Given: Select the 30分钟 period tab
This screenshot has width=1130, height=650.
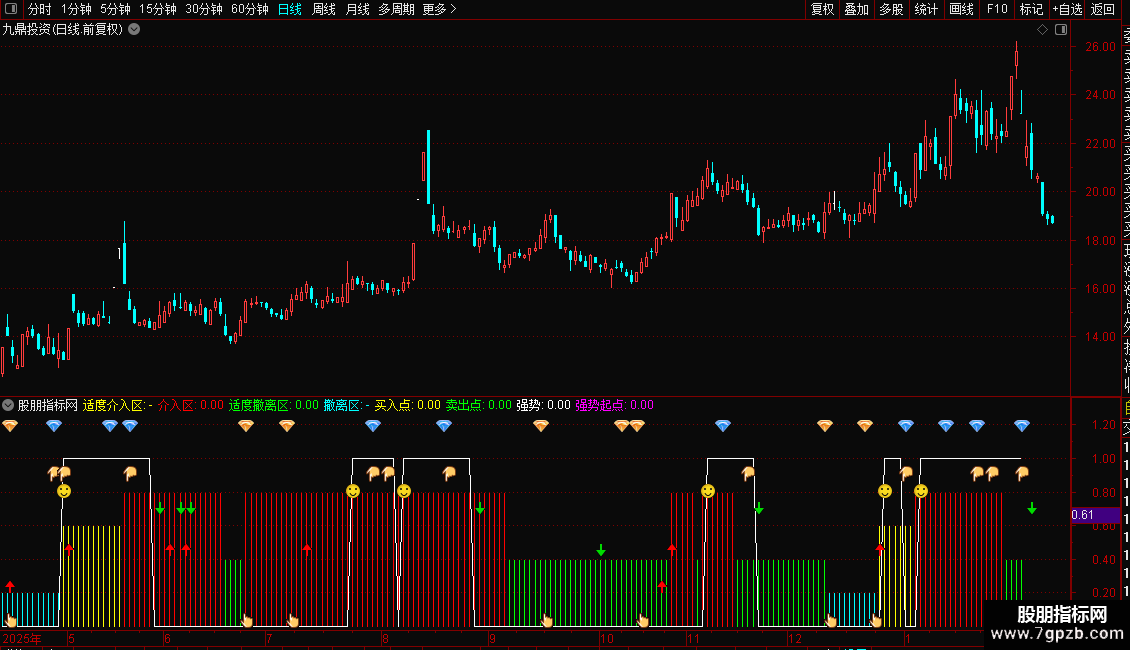Looking at the screenshot, I should 204,9.
